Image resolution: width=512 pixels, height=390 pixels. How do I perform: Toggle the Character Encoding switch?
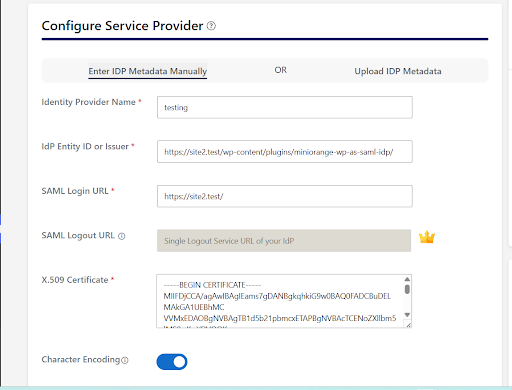(172, 362)
